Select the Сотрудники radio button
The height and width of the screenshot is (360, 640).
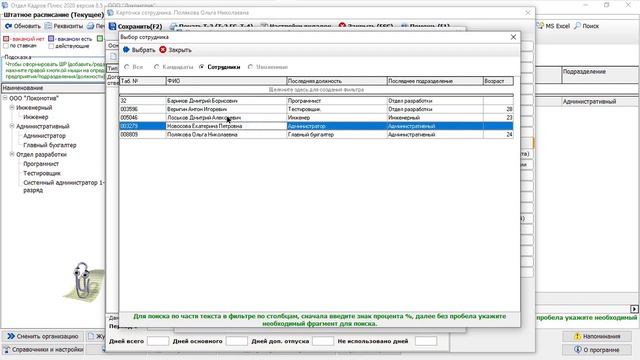tap(202, 67)
